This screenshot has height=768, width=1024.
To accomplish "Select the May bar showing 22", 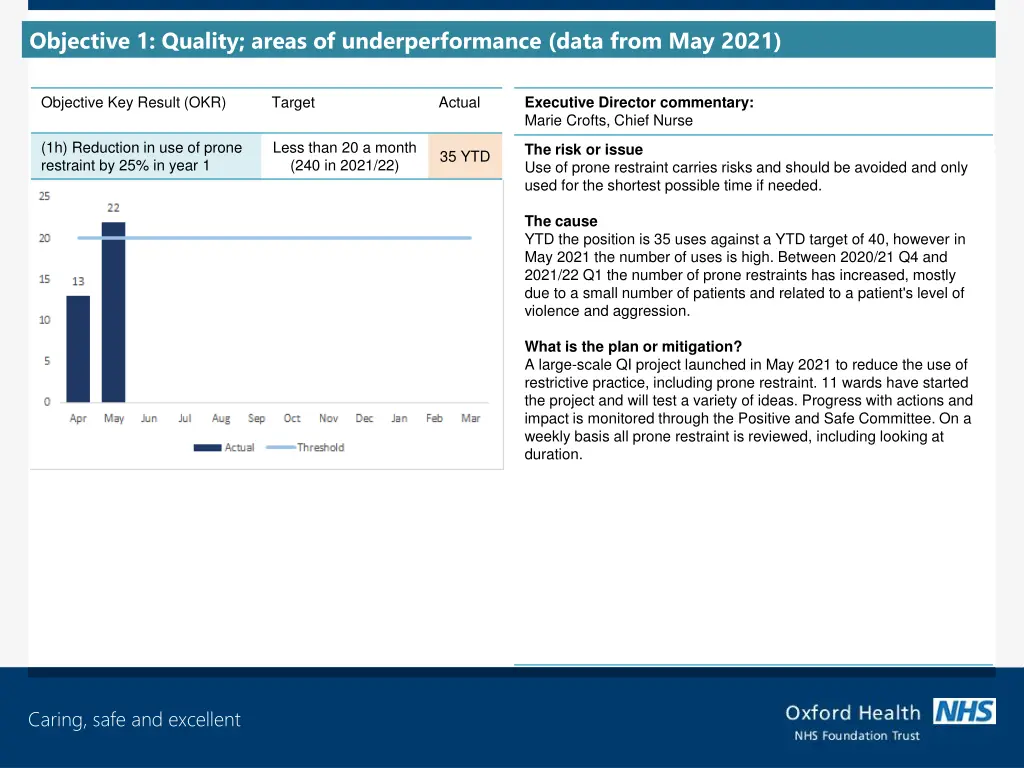I will click(114, 310).
